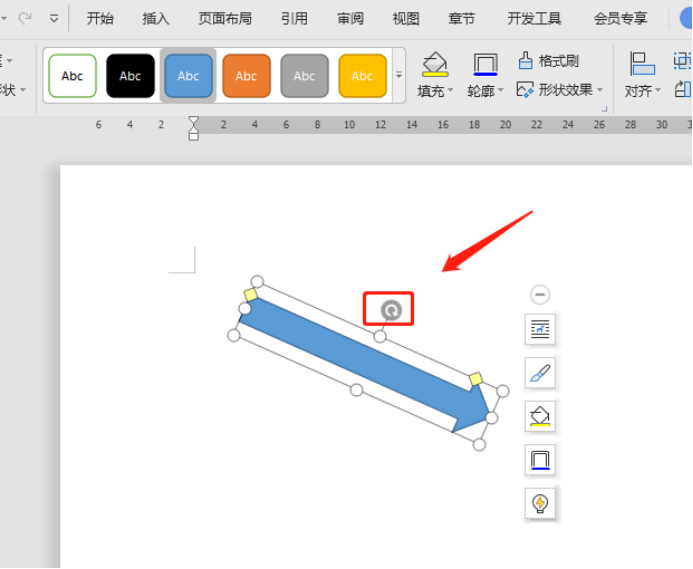Collapse the floating shape toolbar (minus icon)
This screenshot has height=569, width=693.
coord(540,294)
